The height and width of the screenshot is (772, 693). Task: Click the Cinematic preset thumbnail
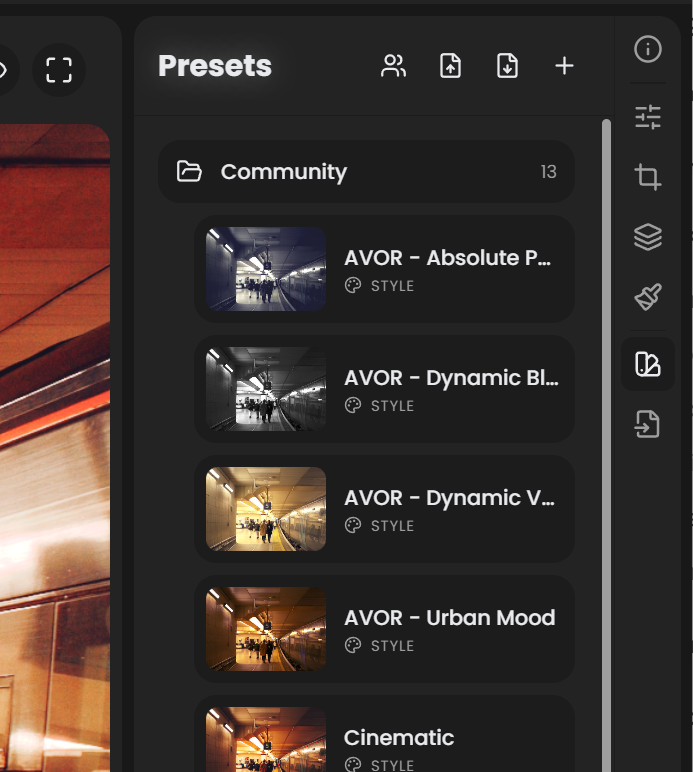click(266, 740)
